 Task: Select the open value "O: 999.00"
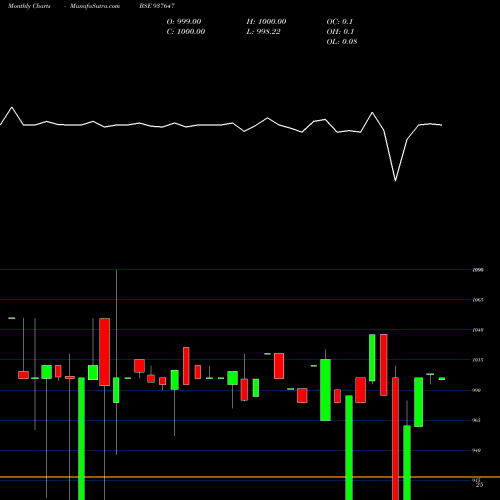pyautogui.click(x=184, y=21)
